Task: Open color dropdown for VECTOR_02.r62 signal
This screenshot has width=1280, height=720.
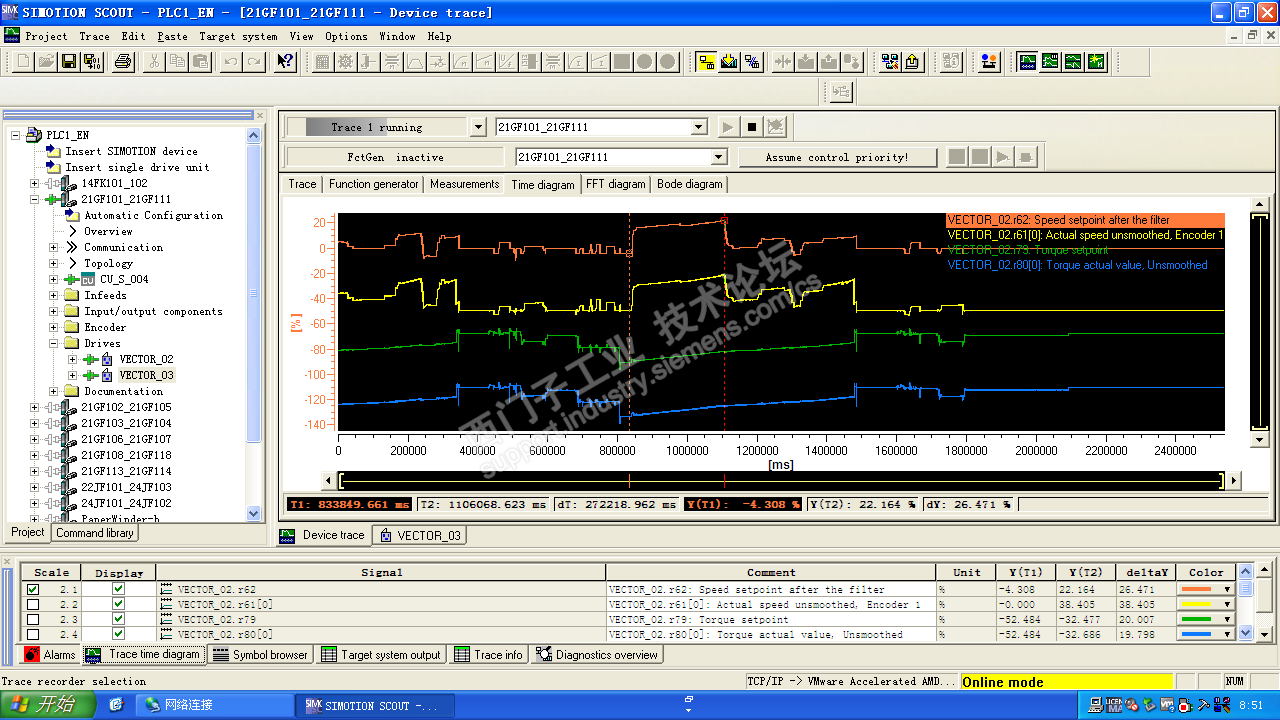Action: pos(1228,590)
